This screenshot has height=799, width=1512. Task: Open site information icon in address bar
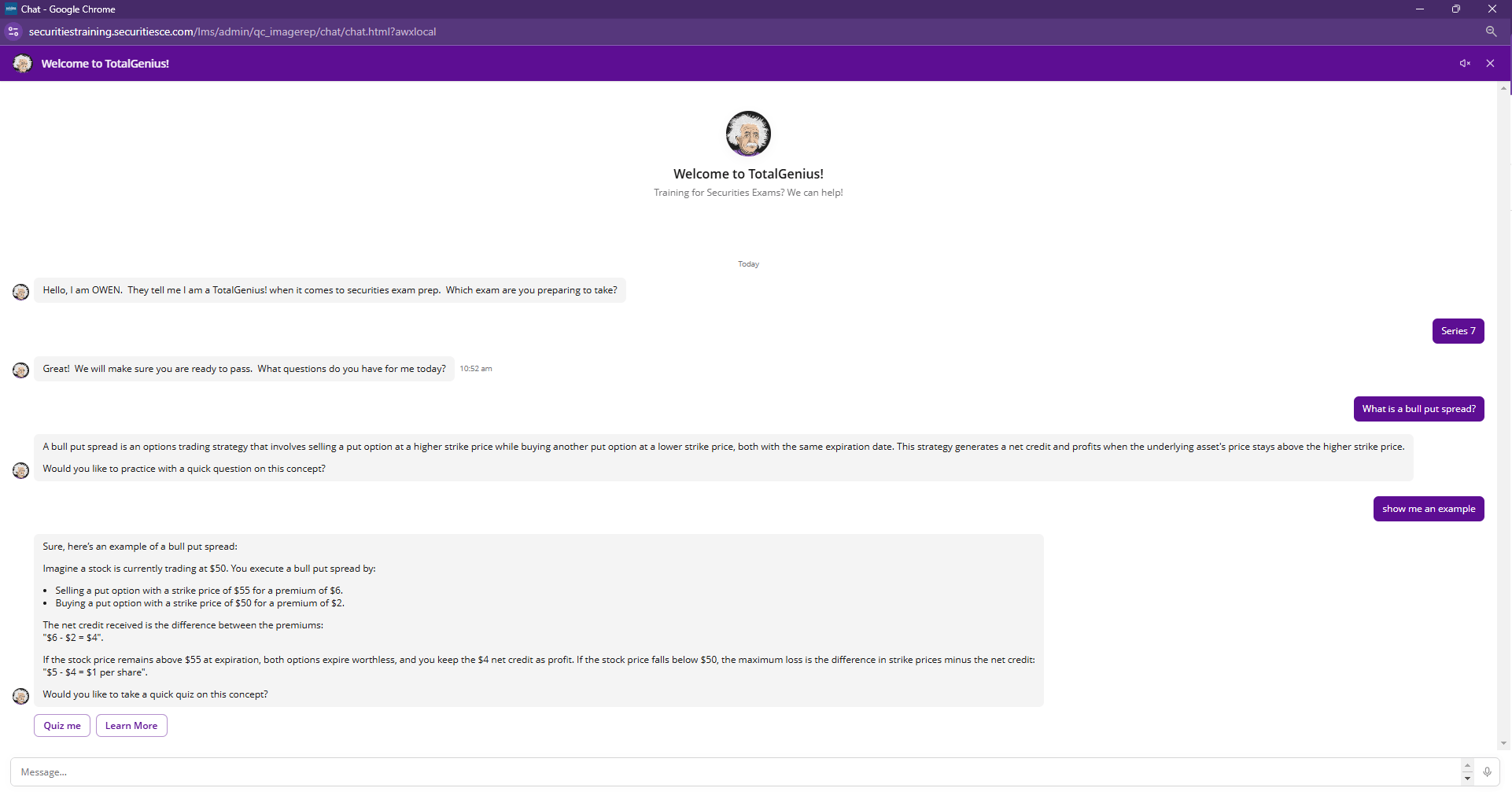click(x=13, y=31)
